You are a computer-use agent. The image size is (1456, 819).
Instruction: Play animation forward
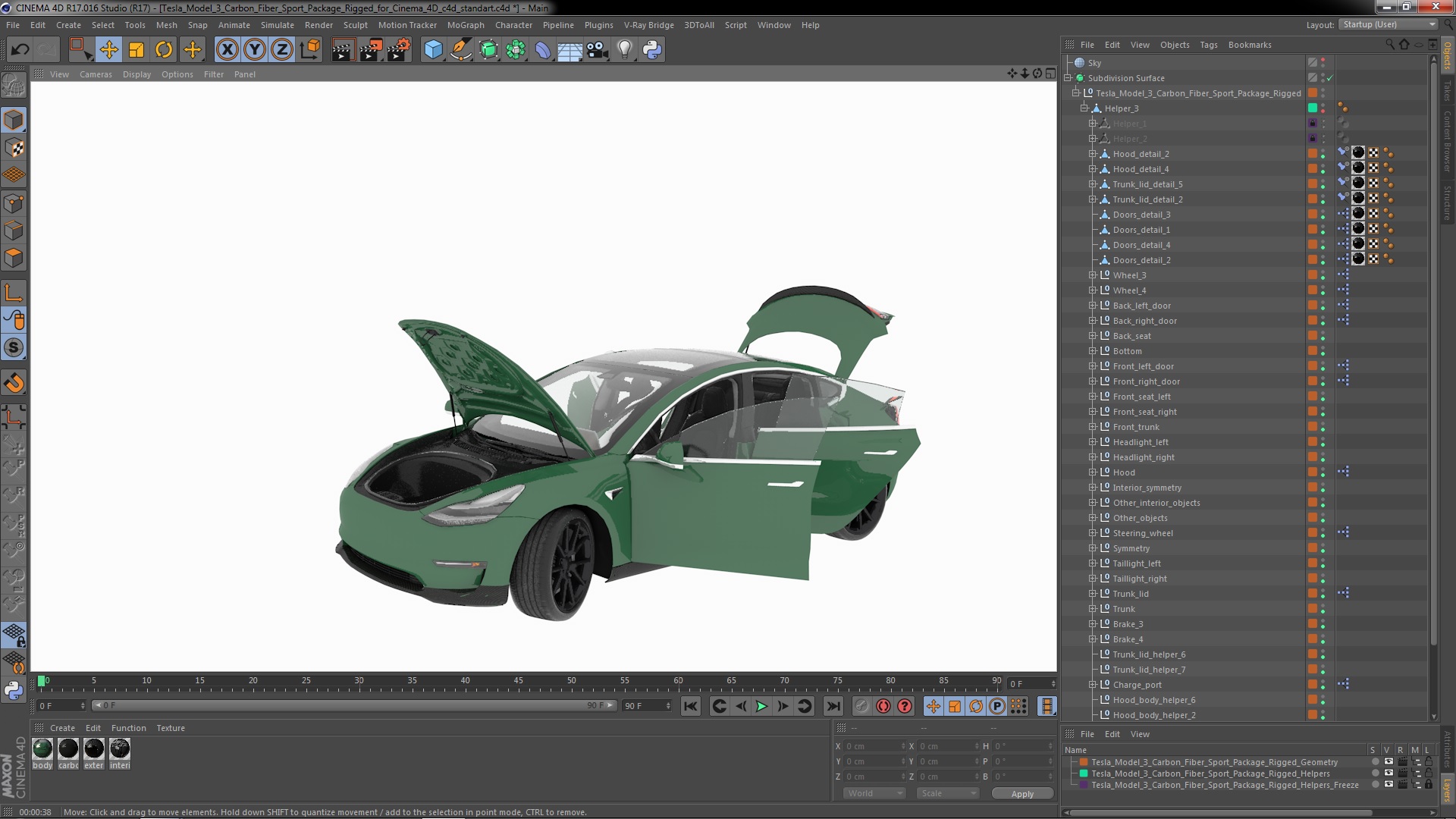[x=761, y=706]
